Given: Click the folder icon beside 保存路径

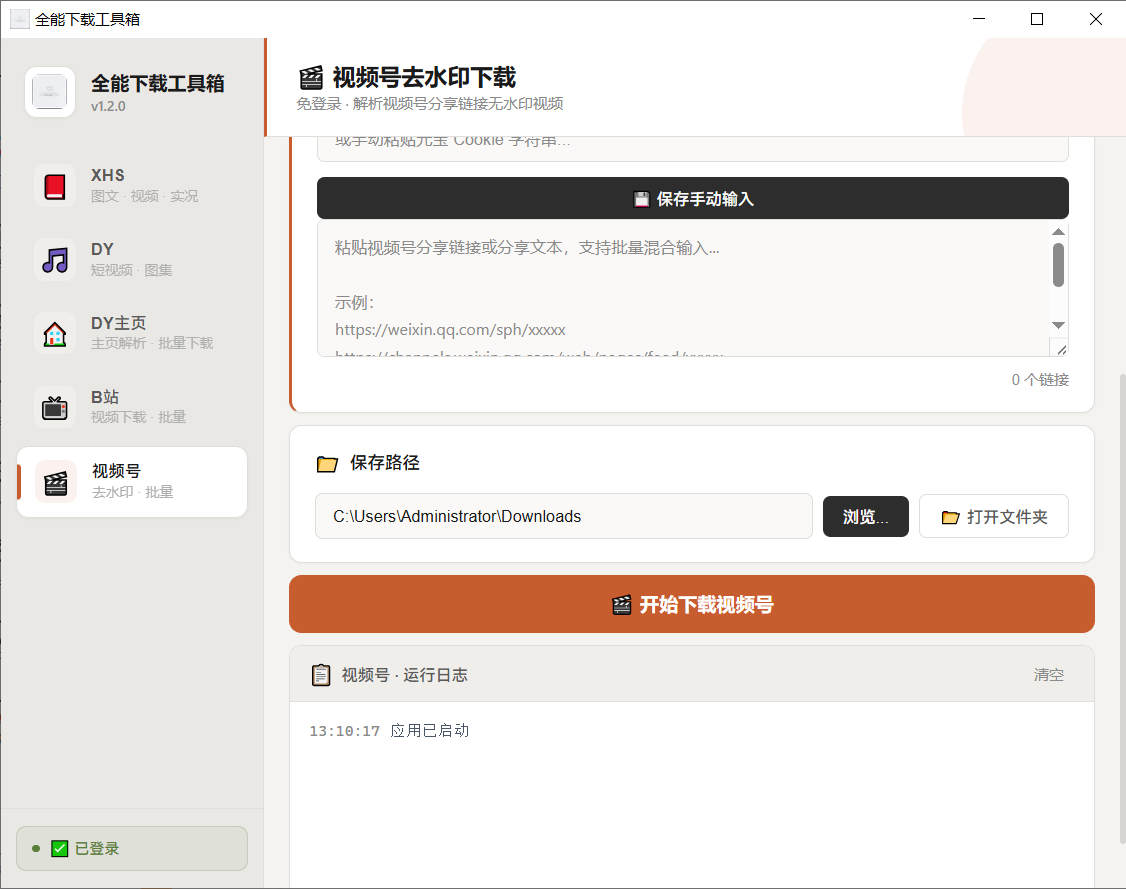Looking at the screenshot, I should pos(327,464).
